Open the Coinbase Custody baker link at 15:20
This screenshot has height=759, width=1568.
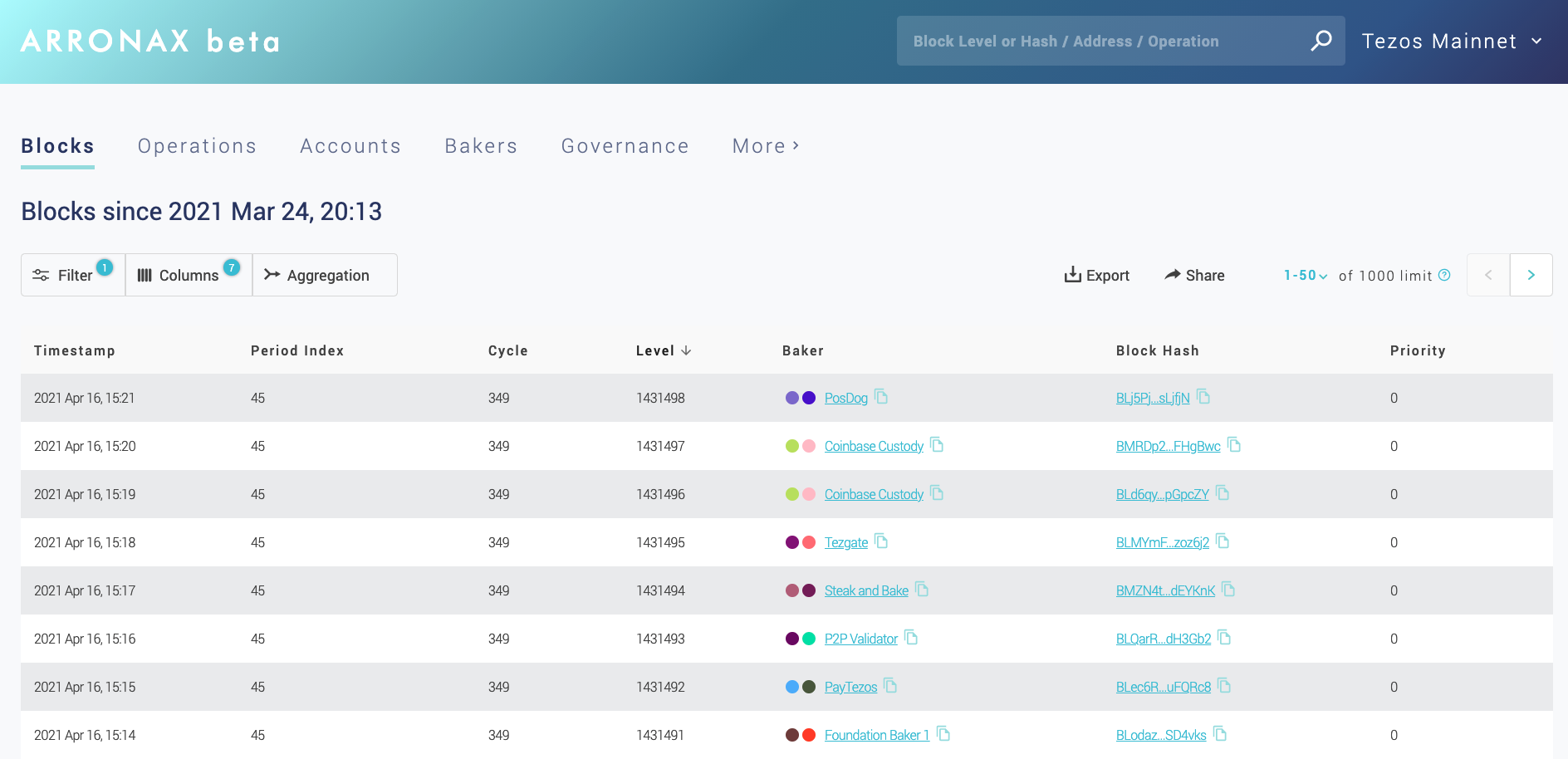coord(874,447)
